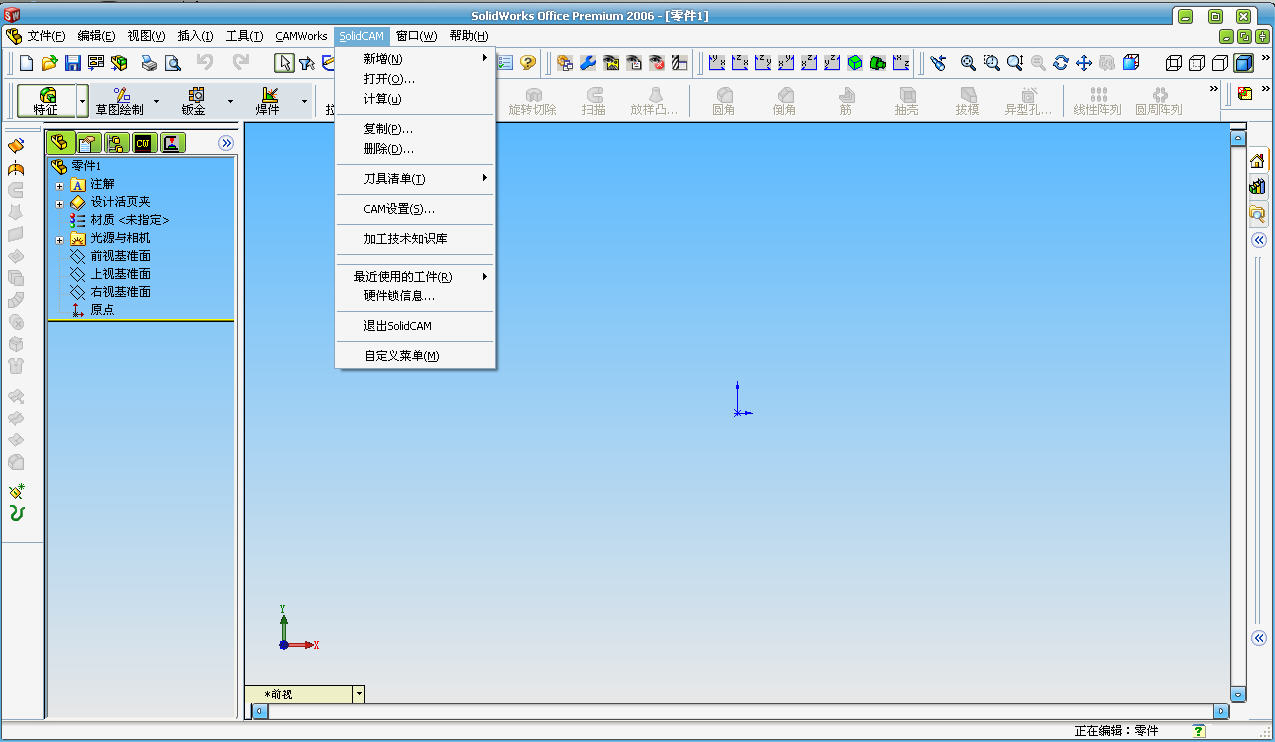Click the yellow question mark Help icon
This screenshot has width=1275, height=742.
[x=528, y=63]
